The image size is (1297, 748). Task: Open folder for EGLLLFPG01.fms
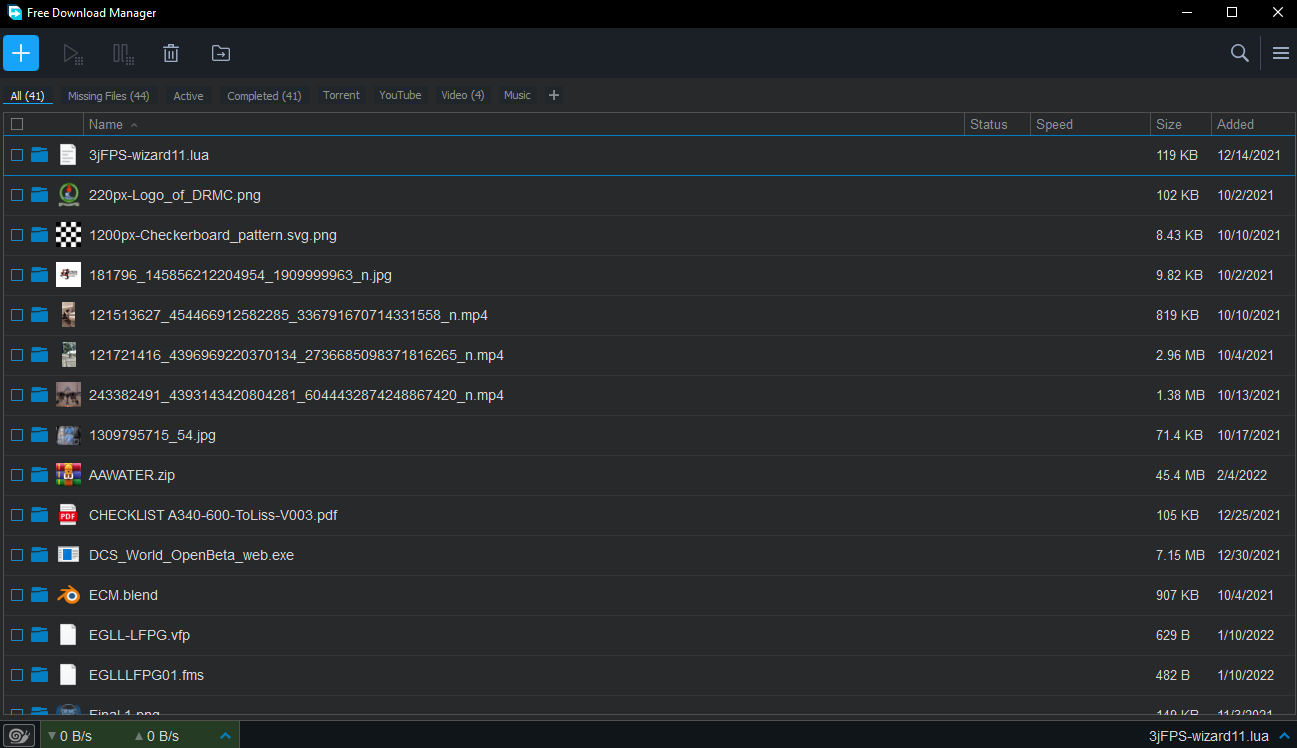coord(40,675)
